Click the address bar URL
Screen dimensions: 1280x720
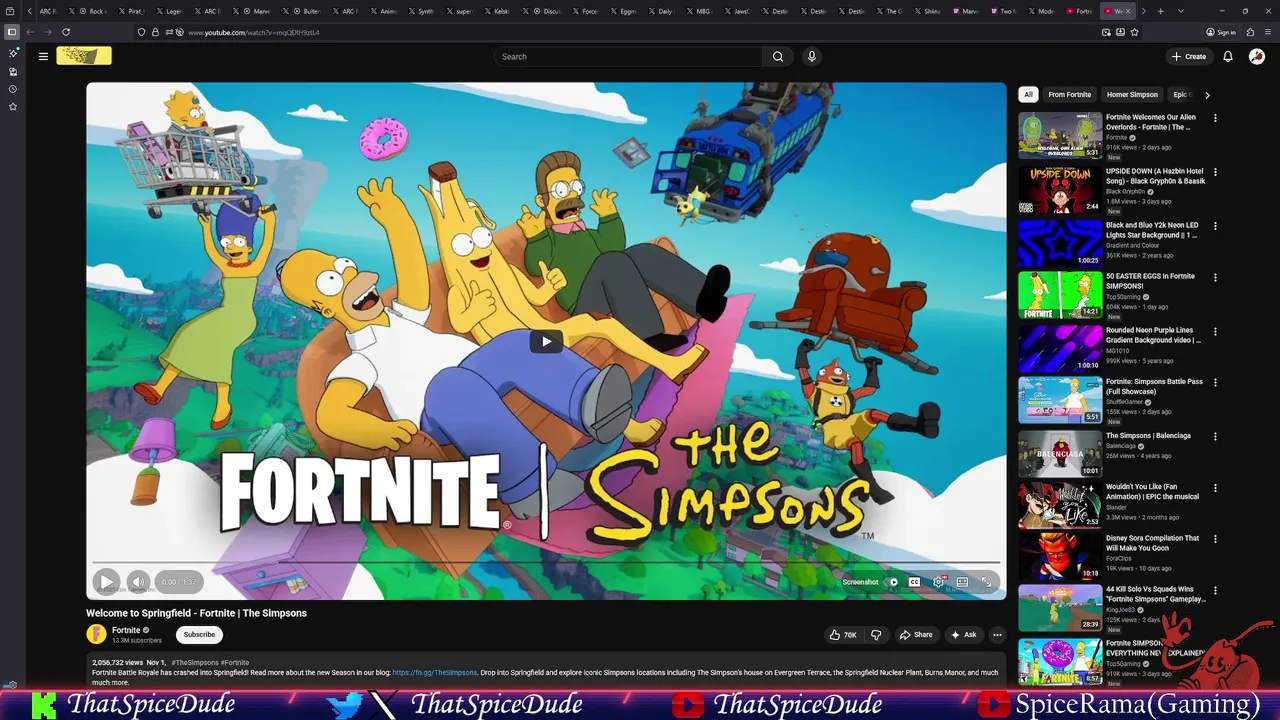tap(254, 32)
